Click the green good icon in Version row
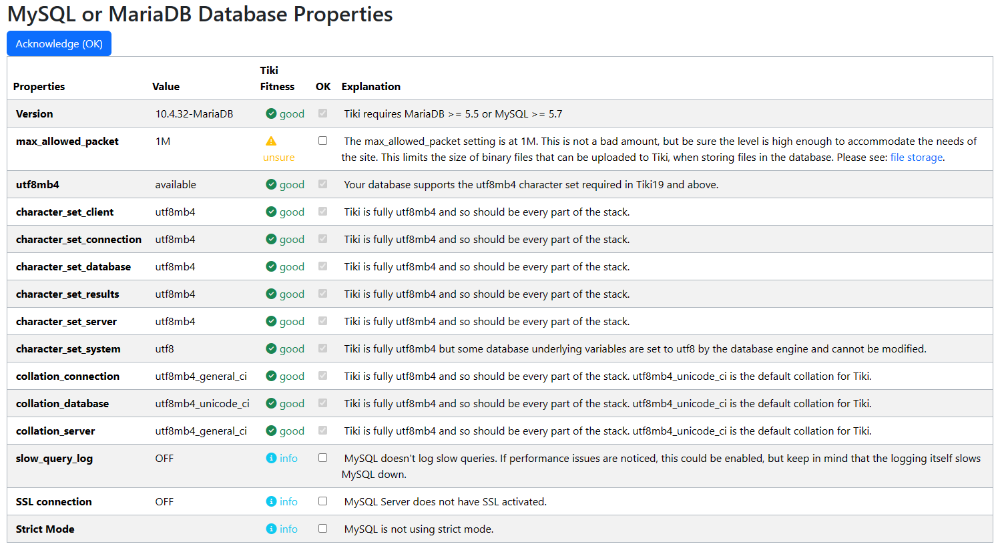This screenshot has height=551, width=1000. pyautogui.click(x=271, y=114)
